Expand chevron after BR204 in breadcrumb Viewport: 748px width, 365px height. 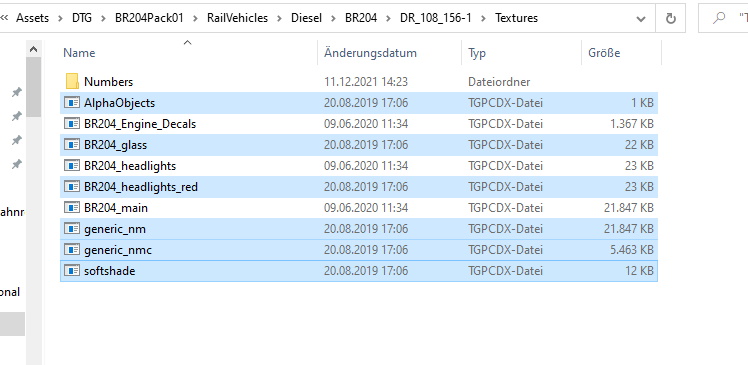(388, 18)
